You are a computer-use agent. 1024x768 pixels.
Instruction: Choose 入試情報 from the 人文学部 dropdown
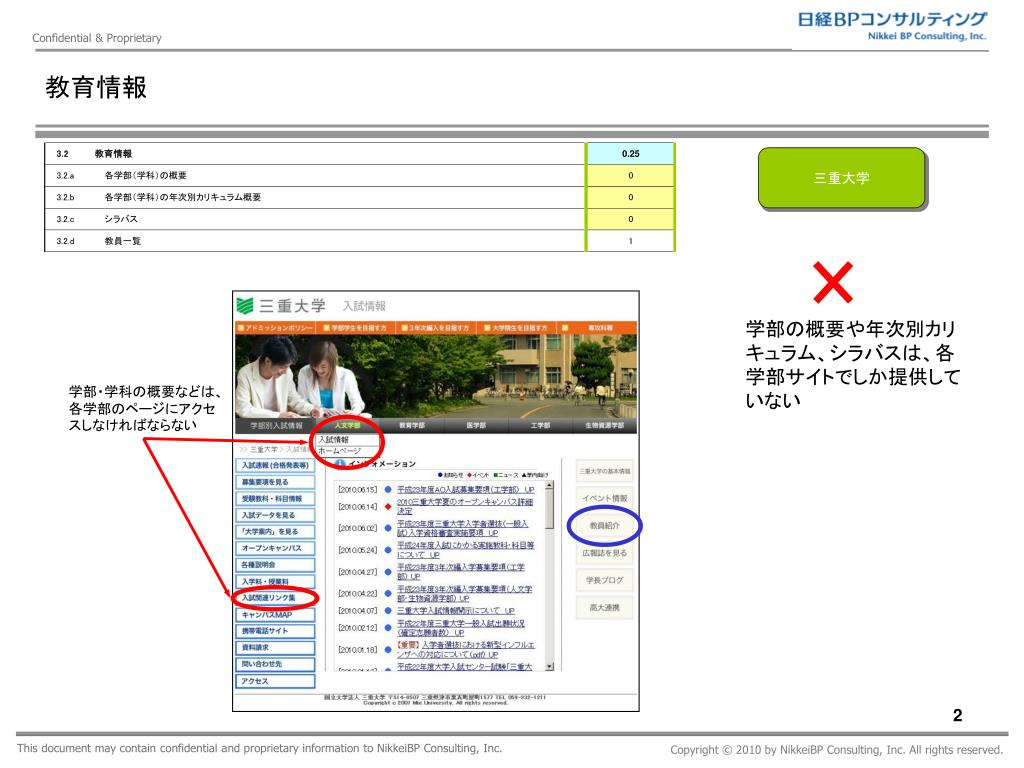[x=347, y=440]
